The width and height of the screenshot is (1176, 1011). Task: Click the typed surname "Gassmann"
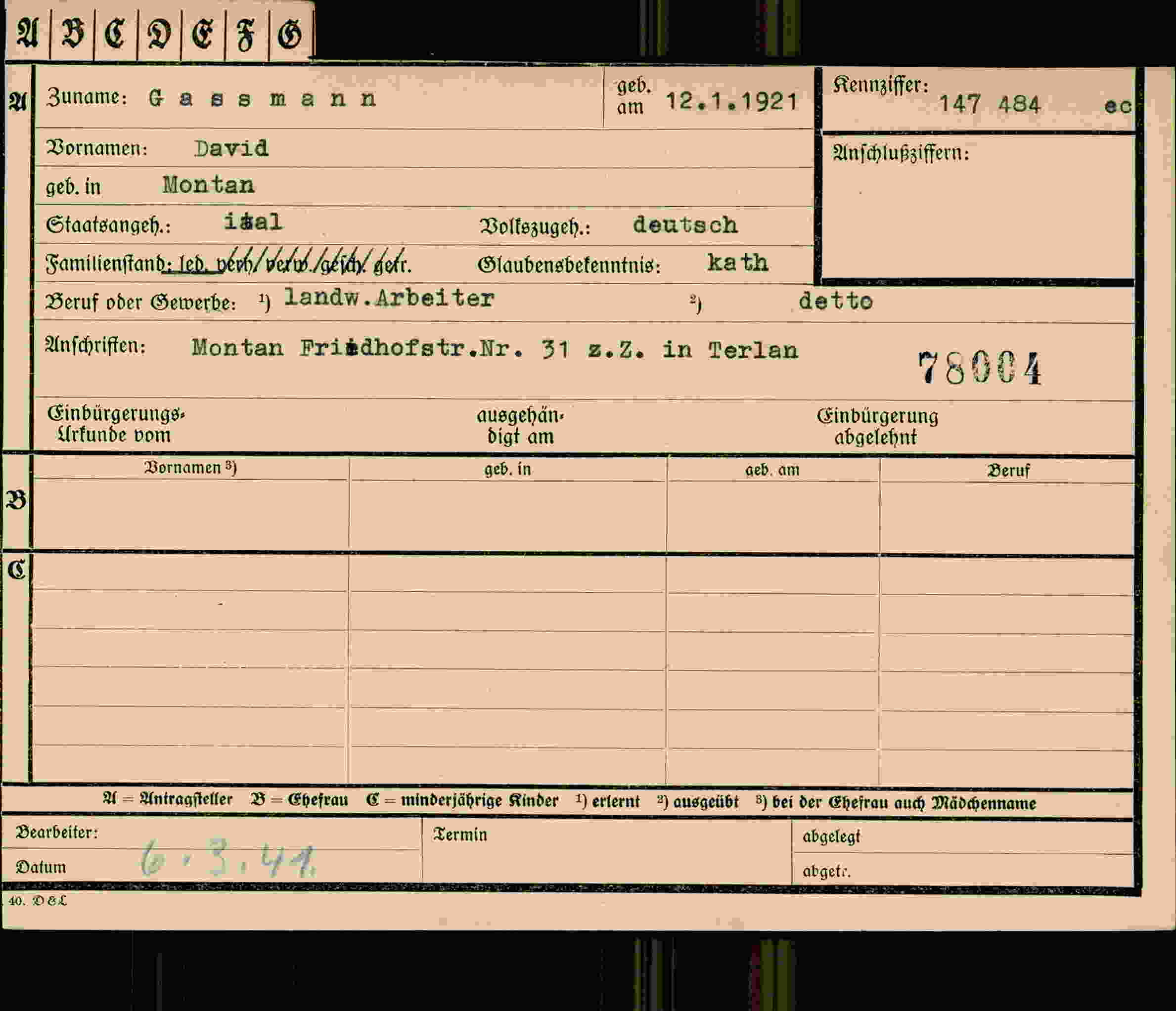262,99
